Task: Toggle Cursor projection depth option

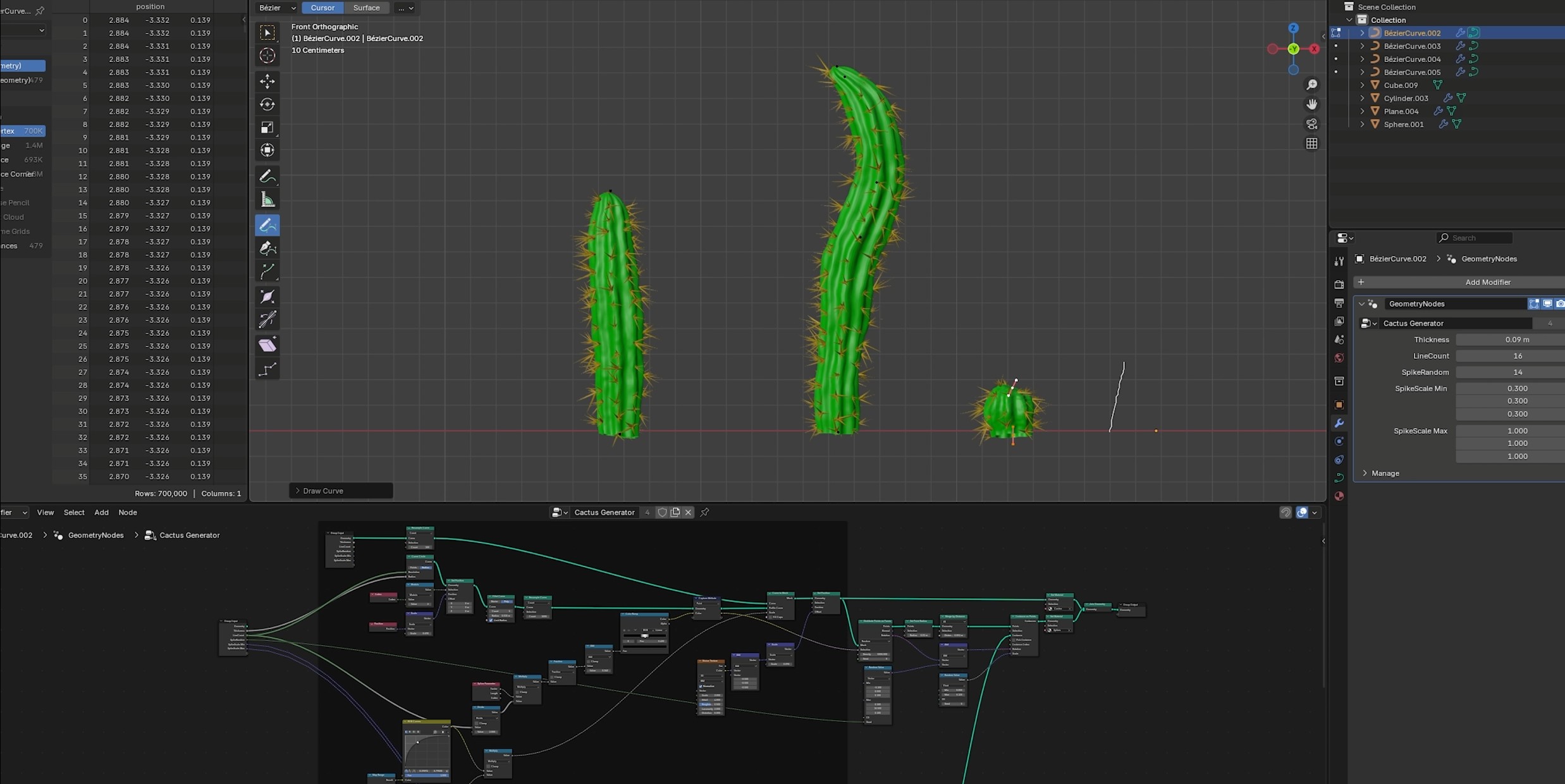Action: tap(322, 8)
